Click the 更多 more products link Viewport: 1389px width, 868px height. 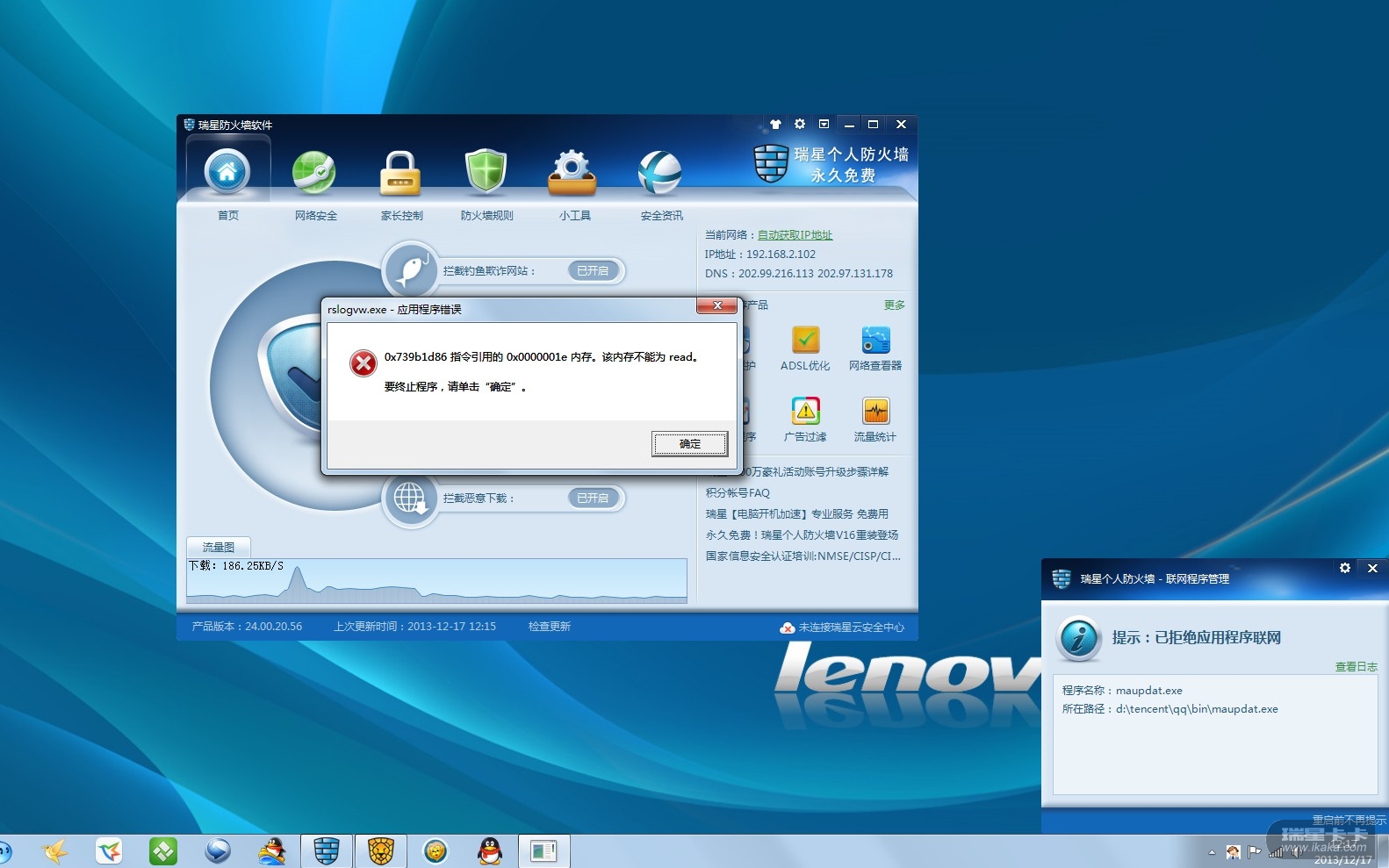pos(895,305)
